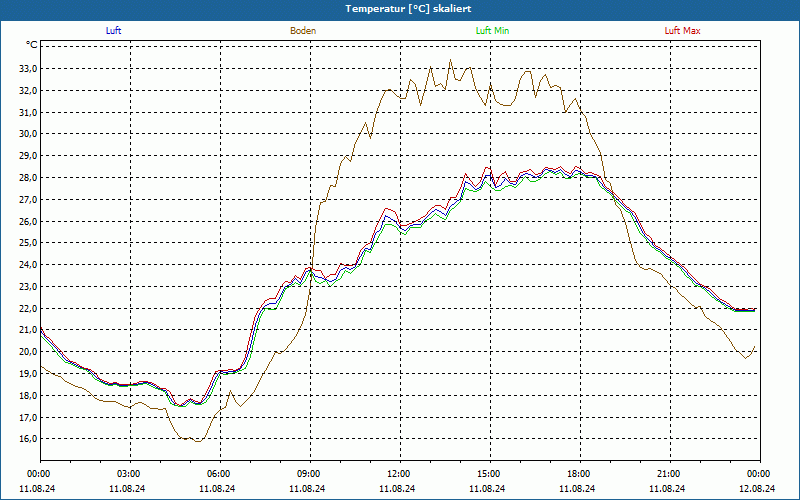The height and width of the screenshot is (500, 800).
Task: Click the 27,0 y-axis value
Action: [x=27, y=199]
